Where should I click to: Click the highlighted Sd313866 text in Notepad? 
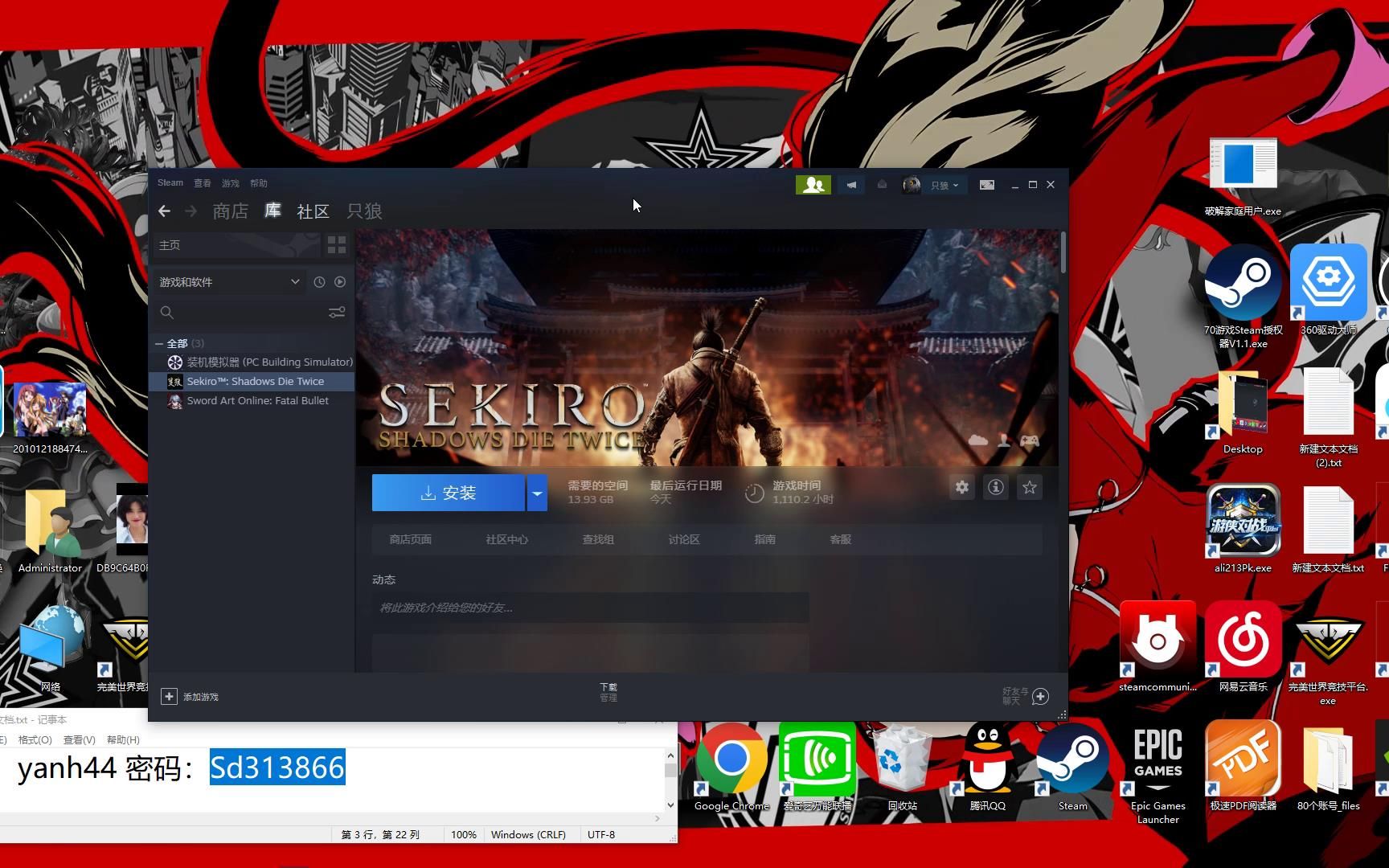click(277, 768)
